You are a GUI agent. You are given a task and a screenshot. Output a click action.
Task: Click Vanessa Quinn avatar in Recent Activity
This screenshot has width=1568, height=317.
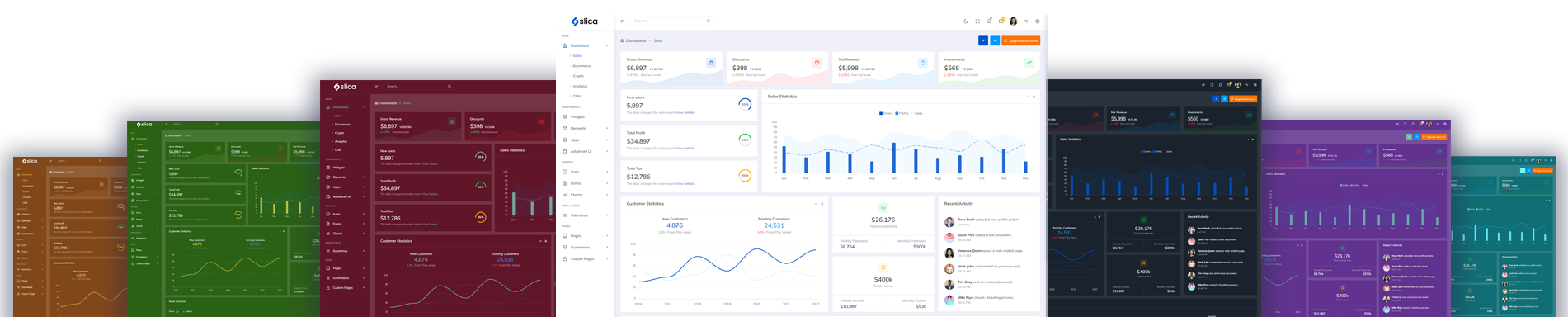(x=949, y=253)
